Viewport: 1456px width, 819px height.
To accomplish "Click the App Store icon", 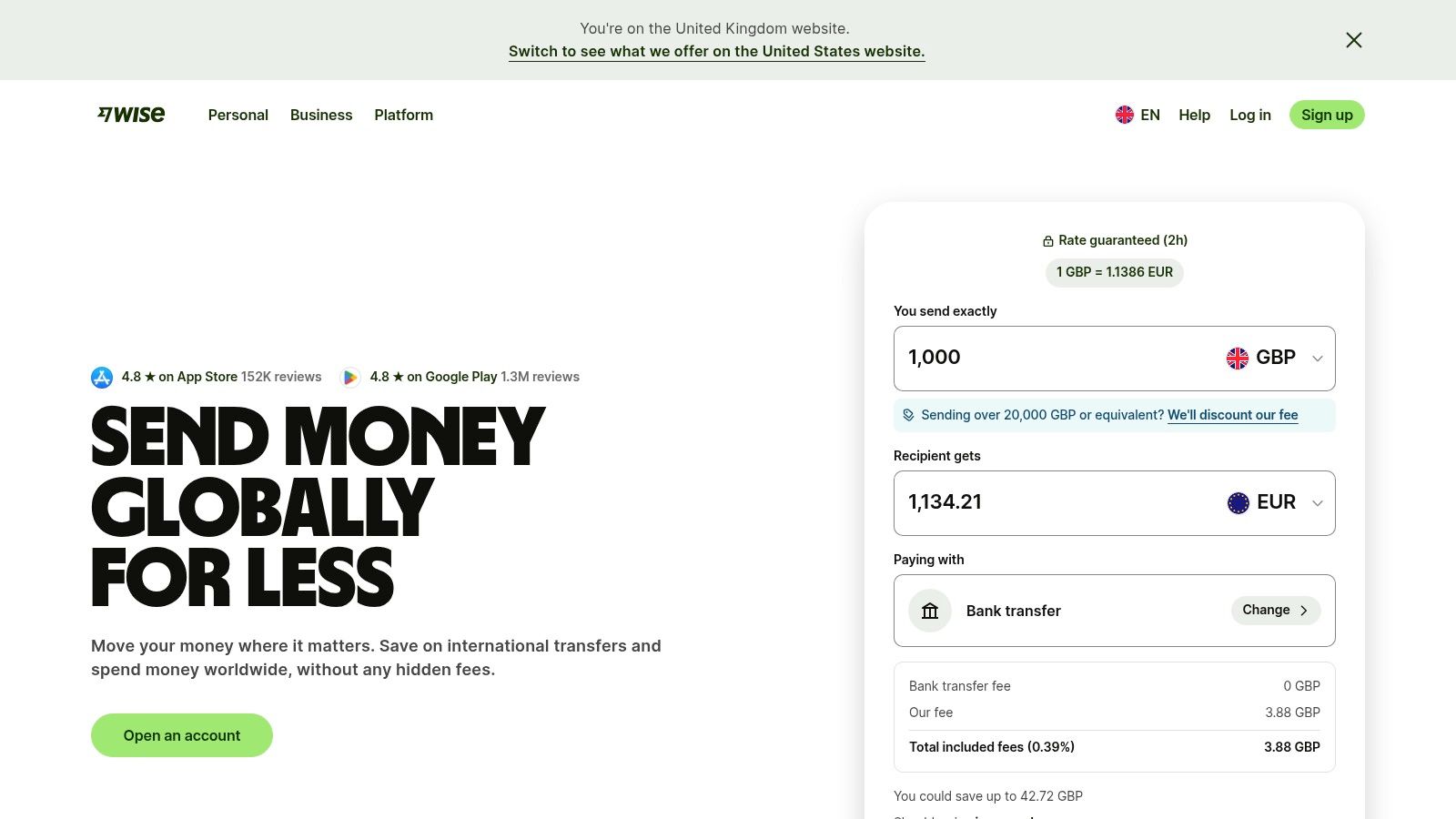I will [101, 376].
